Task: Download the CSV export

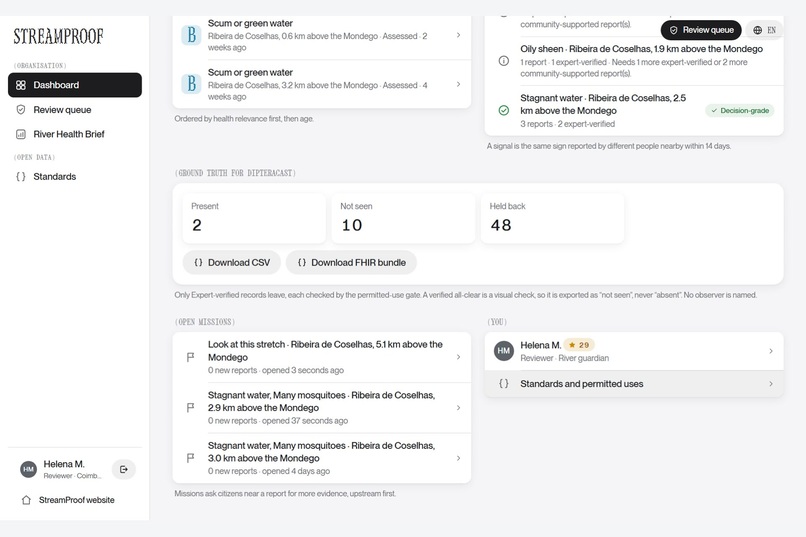Action: pos(232,263)
